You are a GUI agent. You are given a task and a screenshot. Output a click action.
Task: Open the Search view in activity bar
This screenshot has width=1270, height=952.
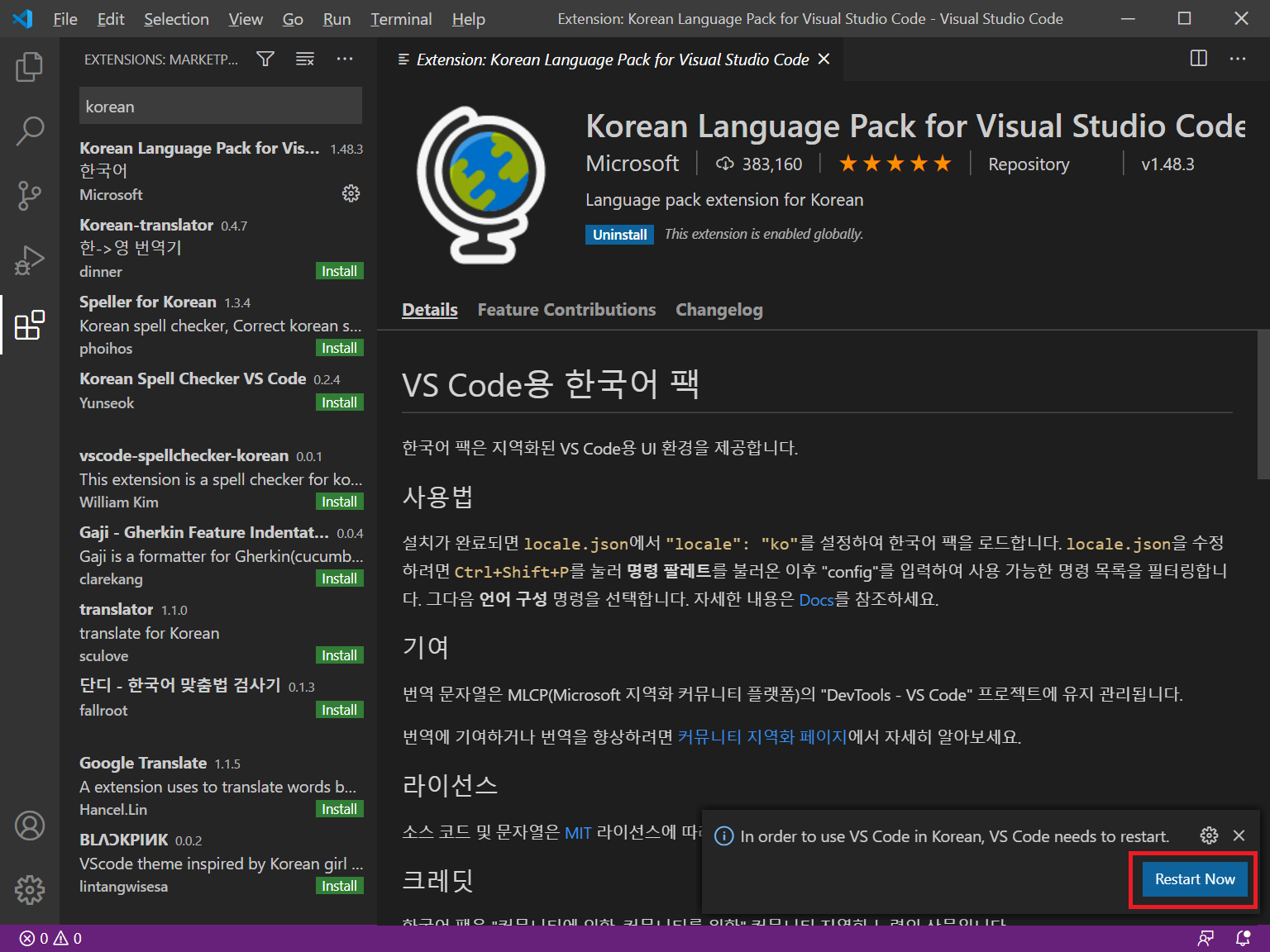click(x=30, y=131)
